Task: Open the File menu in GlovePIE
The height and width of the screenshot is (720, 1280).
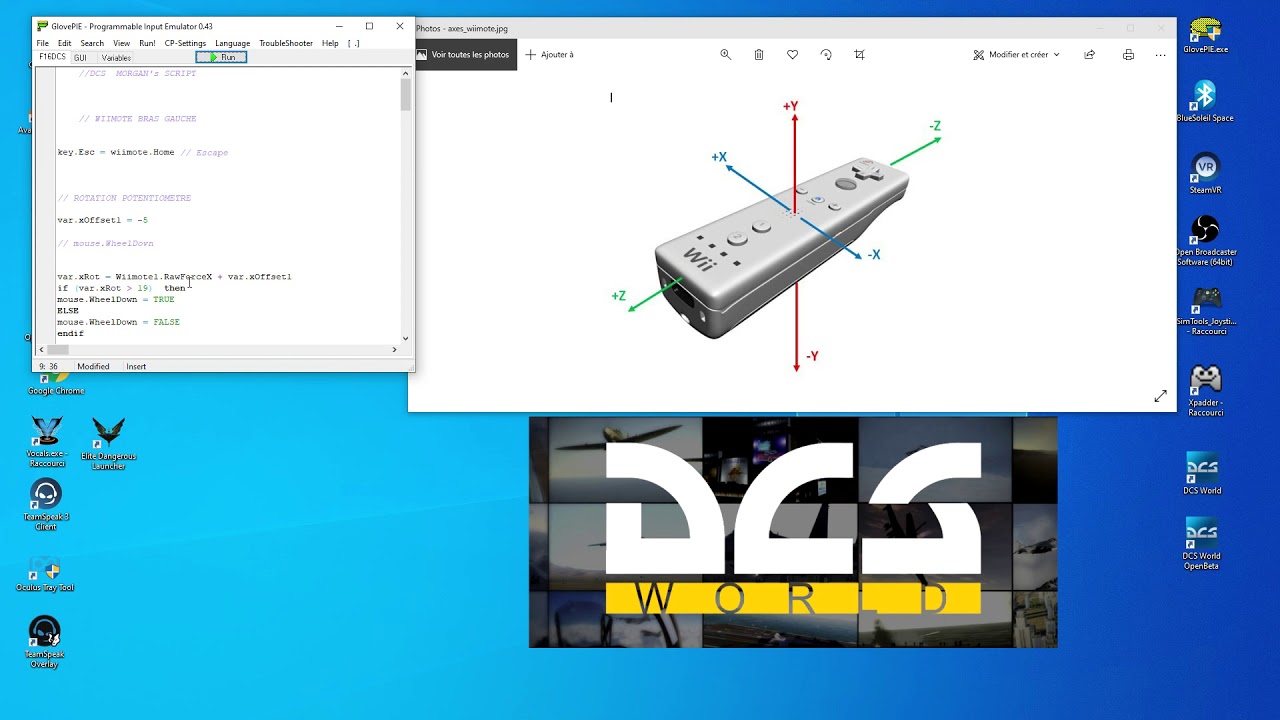Action: 43,43
